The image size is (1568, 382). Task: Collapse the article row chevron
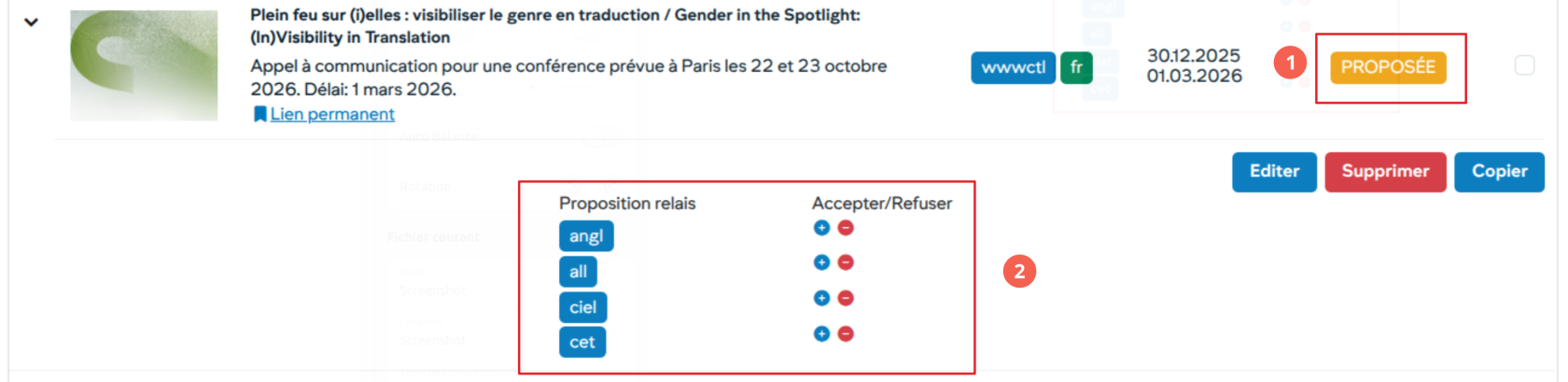(31, 21)
